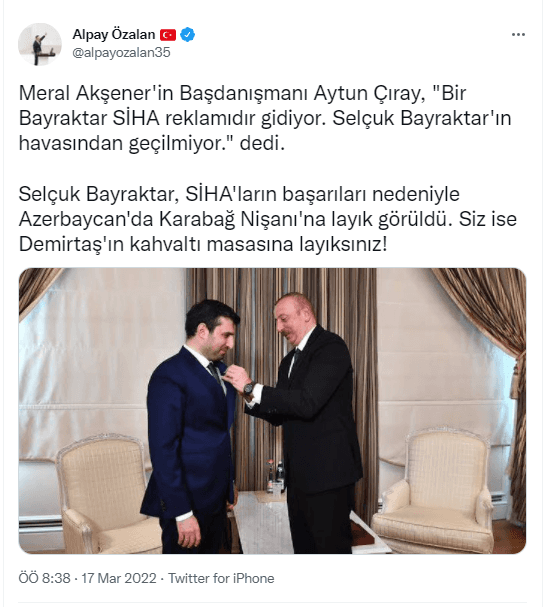The image size is (547, 607).
Task: Open the three-dot more options menu
Action: point(518,35)
